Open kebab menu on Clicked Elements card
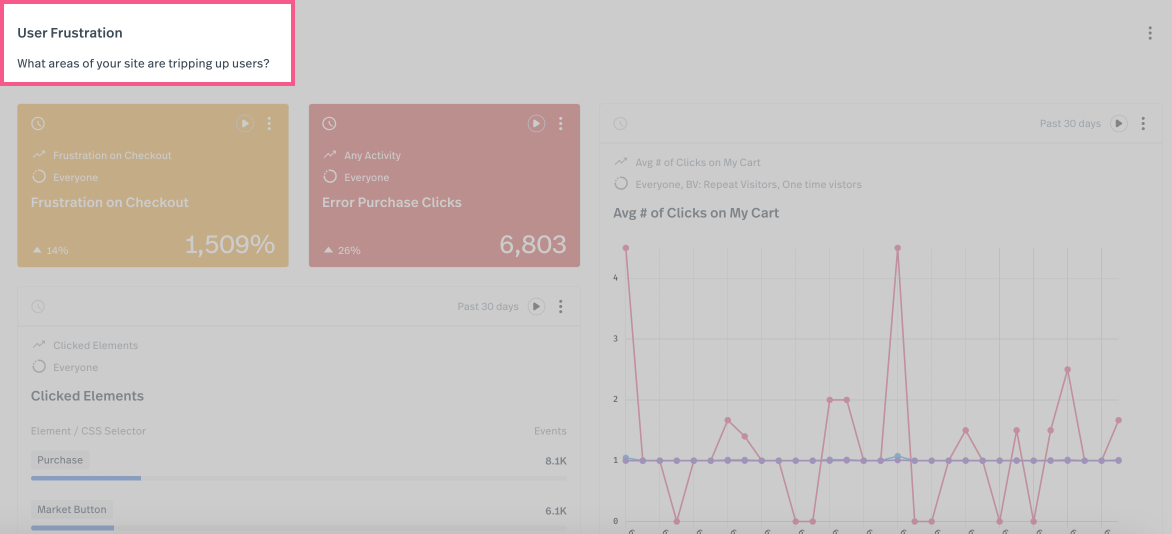Viewport: 1172px width, 534px height. [x=561, y=306]
